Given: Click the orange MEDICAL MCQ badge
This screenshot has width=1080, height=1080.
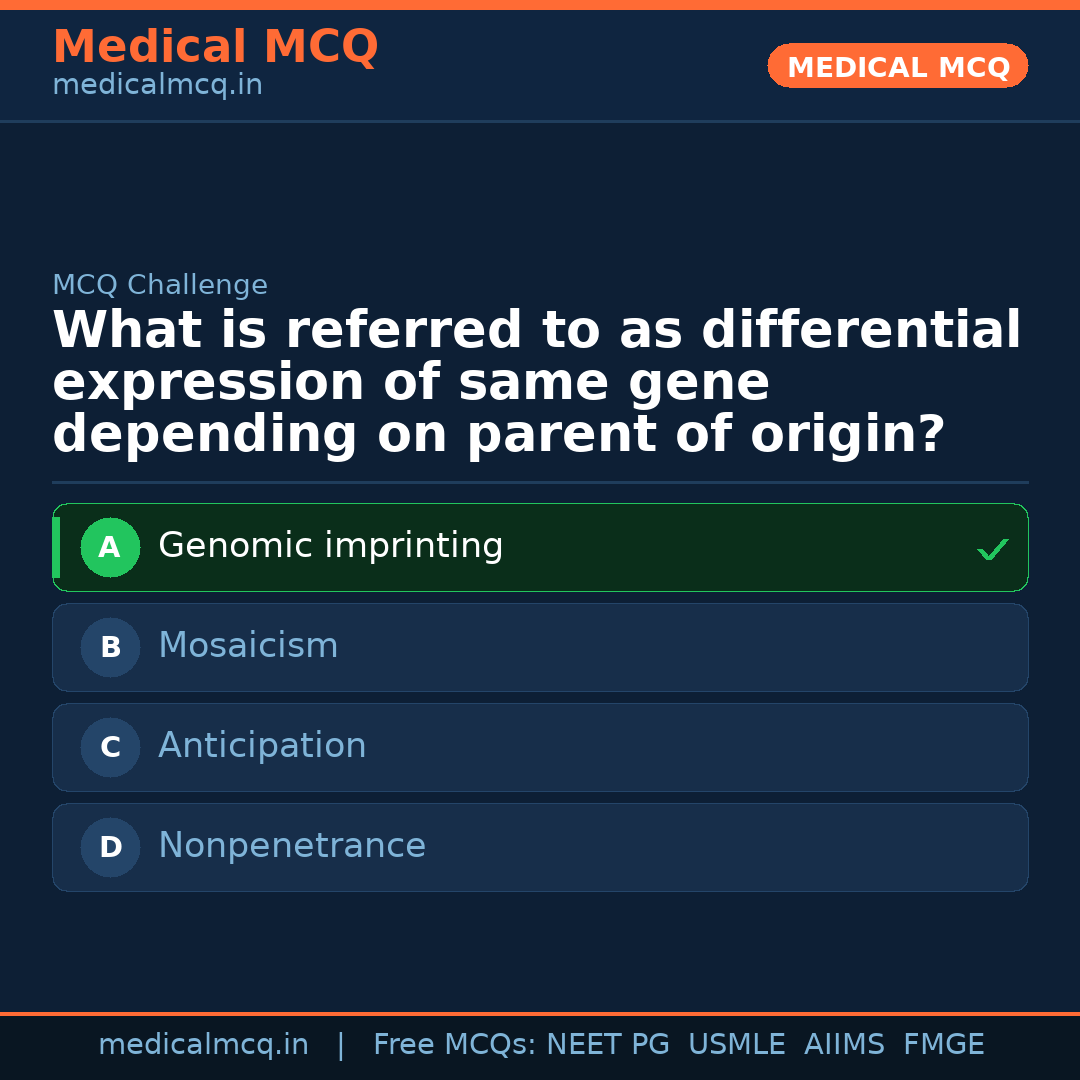Looking at the screenshot, I should coord(898,67).
